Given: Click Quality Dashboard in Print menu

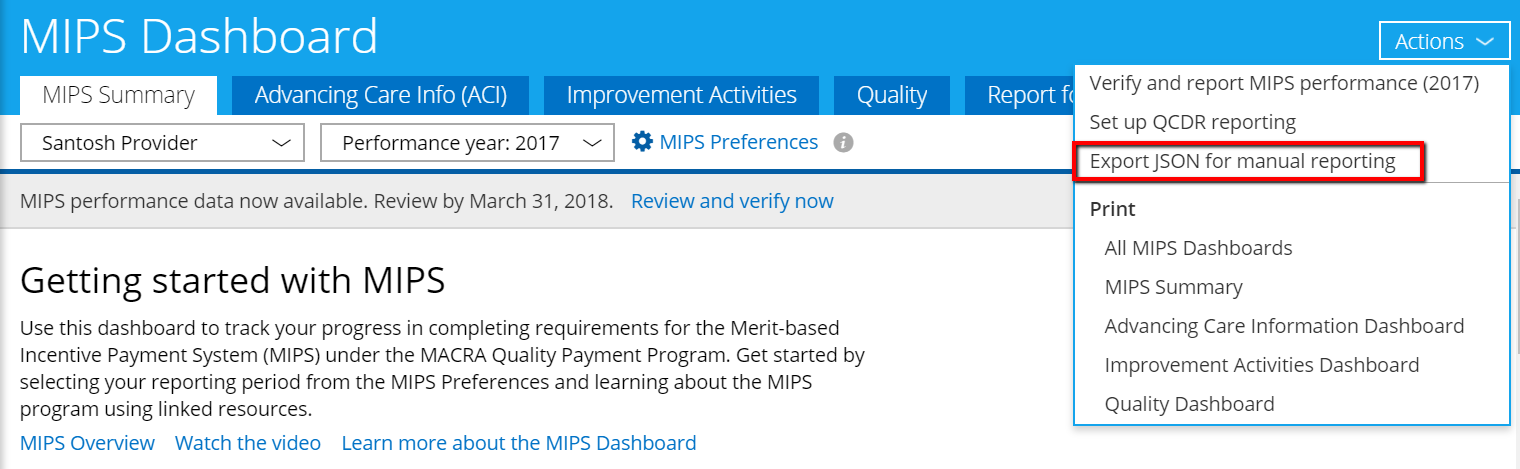Looking at the screenshot, I should click(1189, 404).
